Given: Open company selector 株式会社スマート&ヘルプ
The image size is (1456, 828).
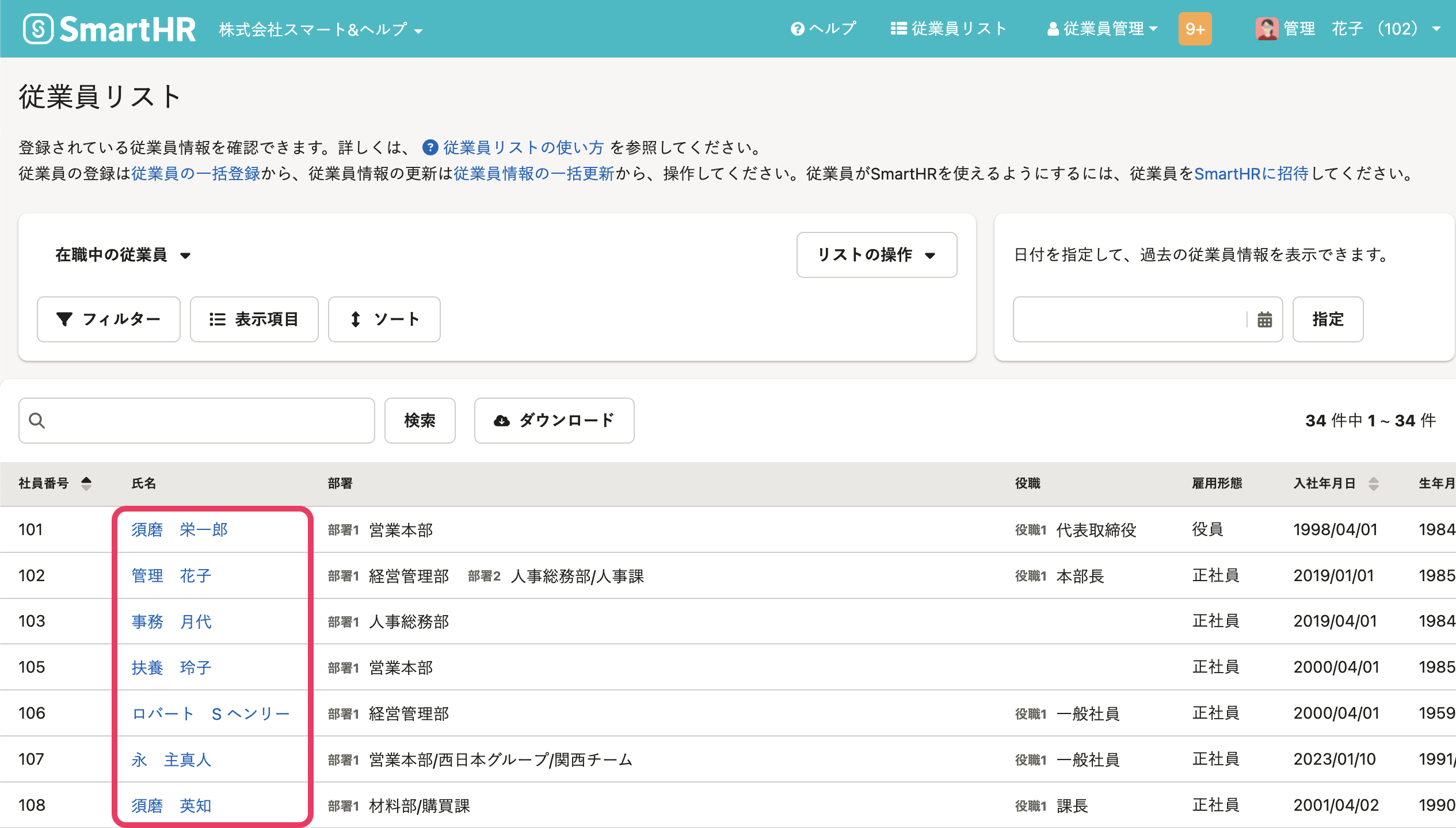Looking at the screenshot, I should pos(321,29).
